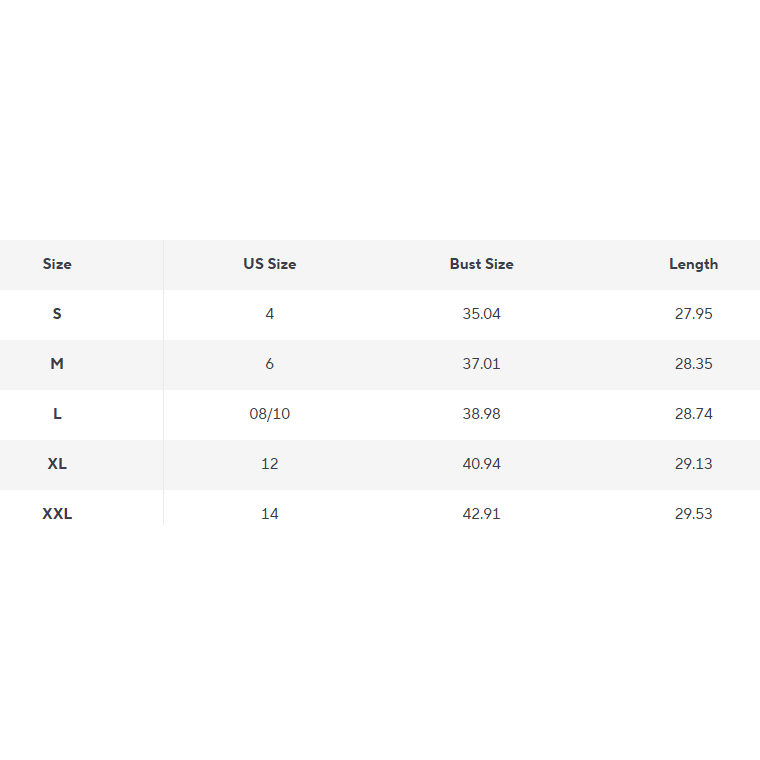Click US size value 12
Screen dimensions: 760x760
[269, 464]
